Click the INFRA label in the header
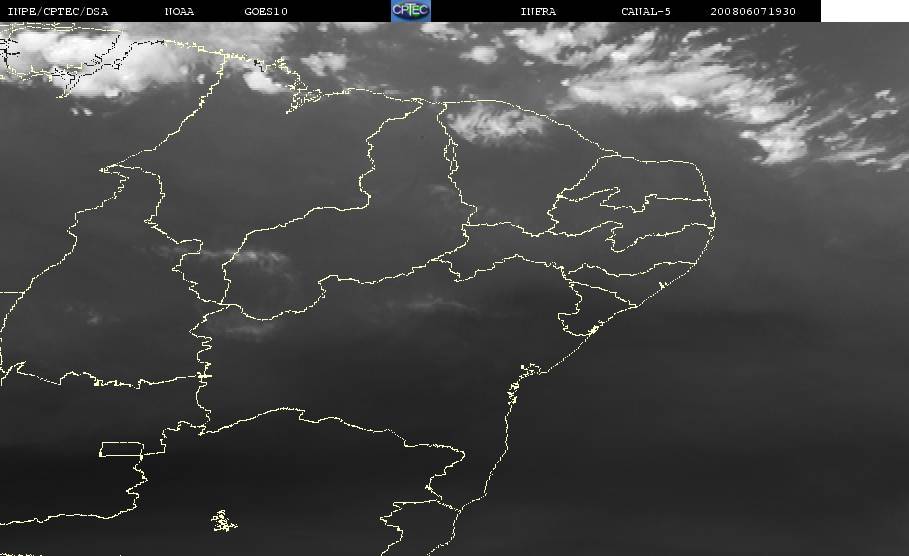909x556 pixels. pos(538,12)
